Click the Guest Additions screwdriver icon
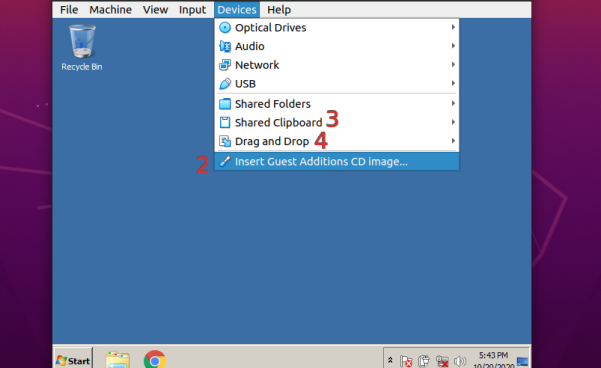Viewport: 601px width, 368px height. (225, 161)
